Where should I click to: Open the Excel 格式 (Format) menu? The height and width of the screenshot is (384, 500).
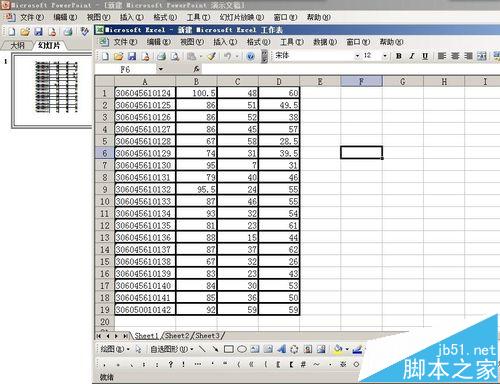(x=258, y=42)
